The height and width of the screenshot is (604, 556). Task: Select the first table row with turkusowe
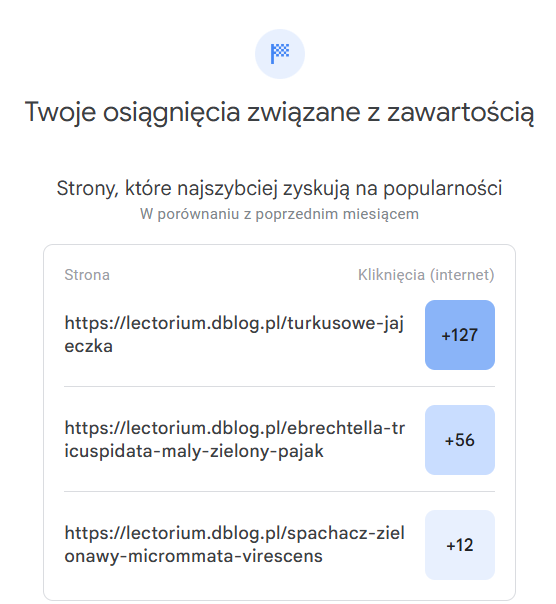(x=279, y=335)
